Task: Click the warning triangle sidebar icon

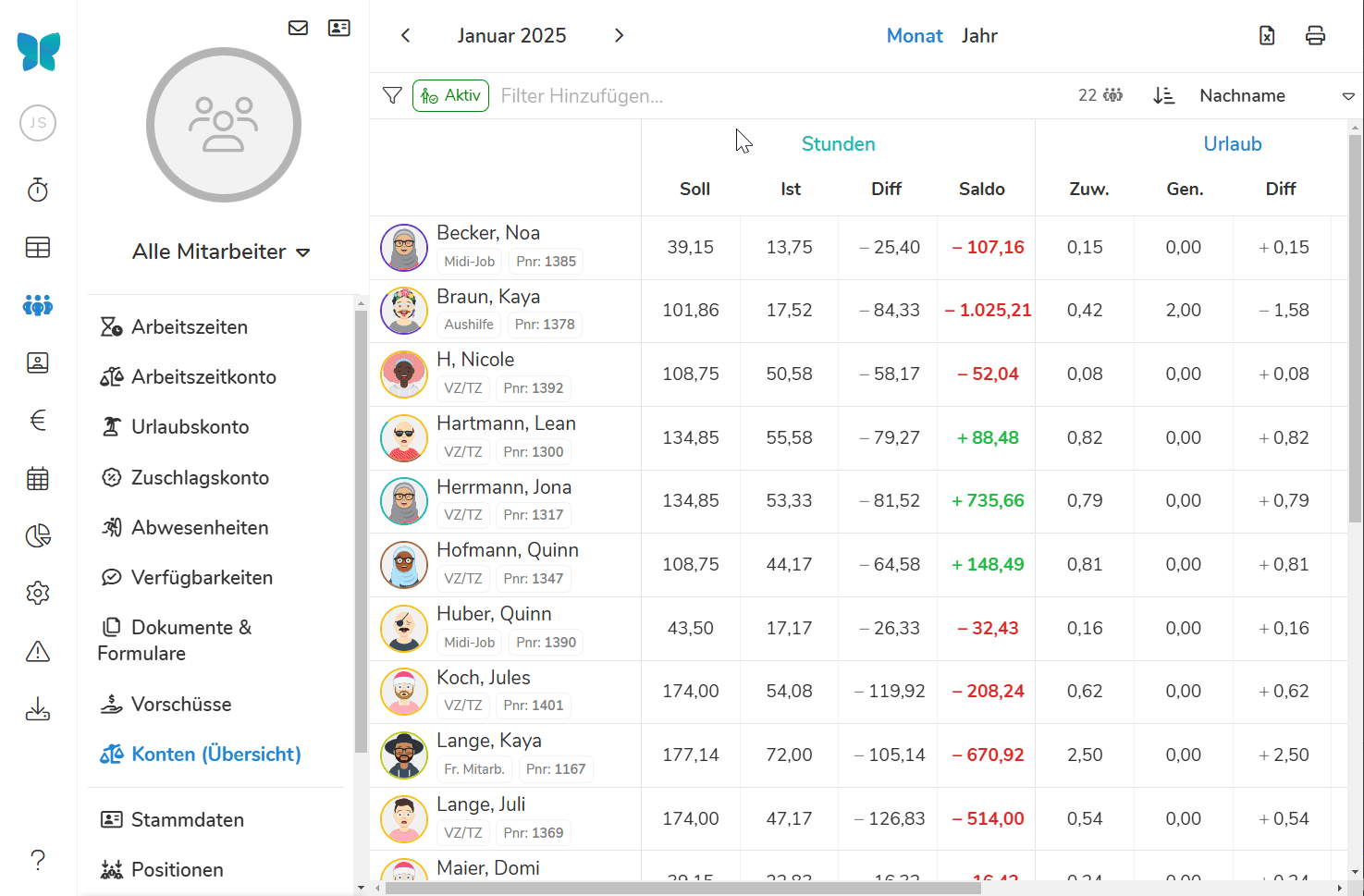Action: click(38, 652)
